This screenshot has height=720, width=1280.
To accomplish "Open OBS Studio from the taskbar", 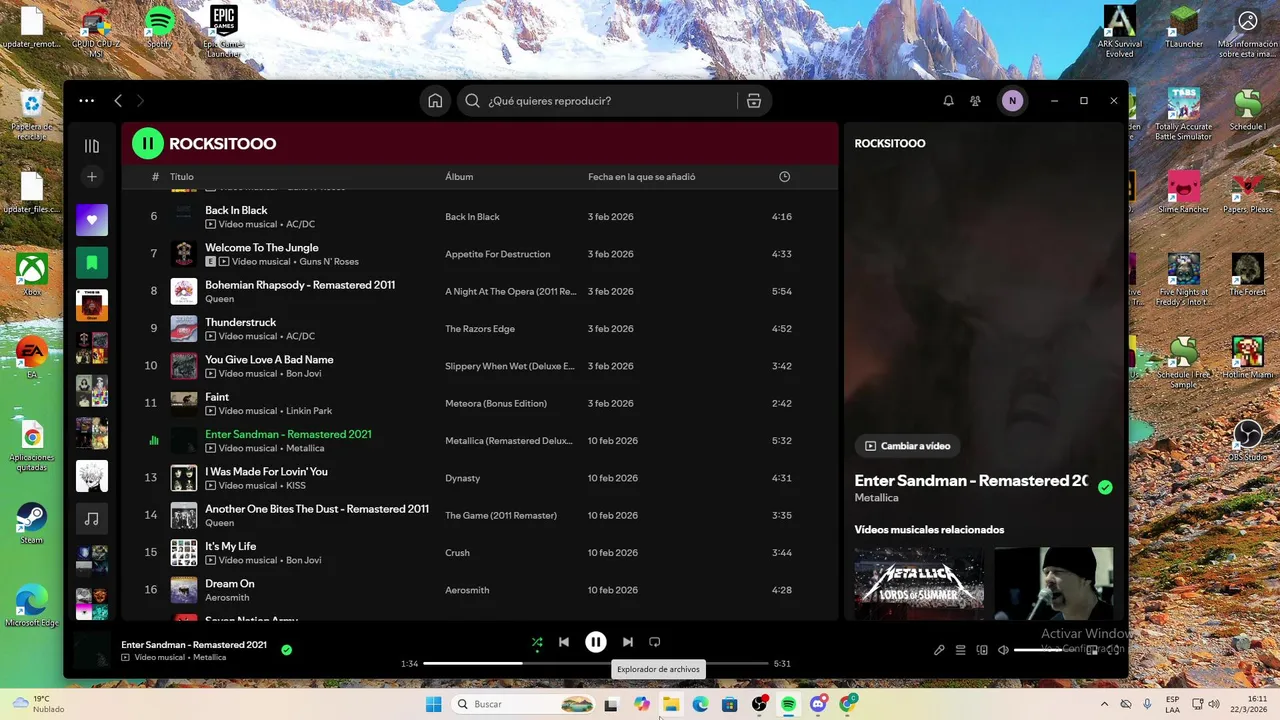I will [x=759, y=705].
